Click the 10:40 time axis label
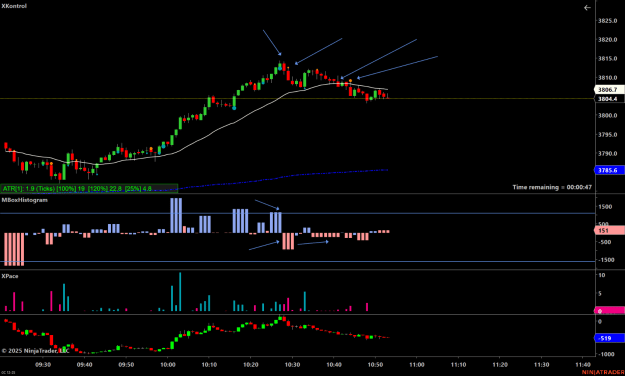 pyautogui.click(x=334, y=365)
